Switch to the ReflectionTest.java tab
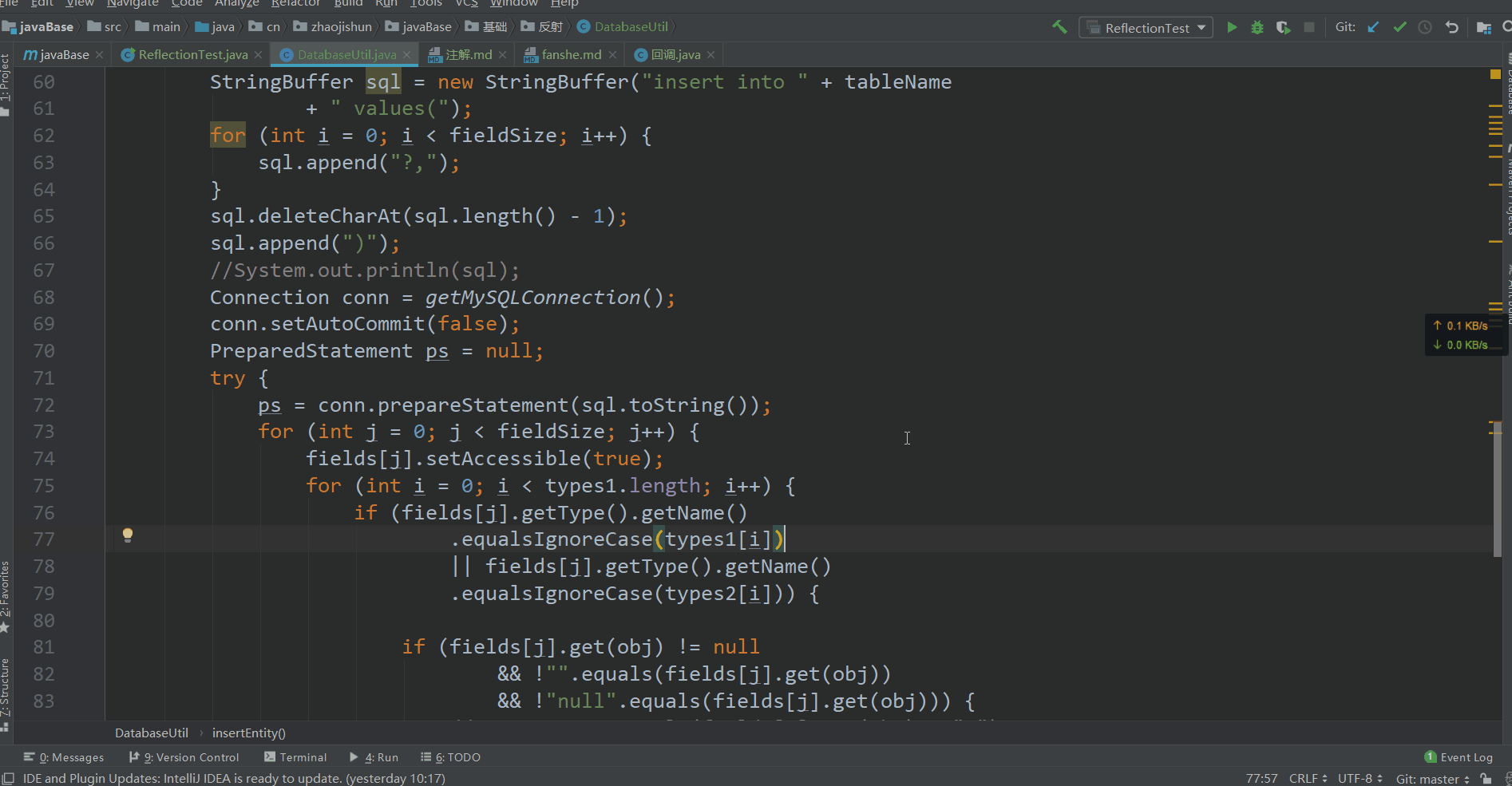This screenshot has width=1512, height=786. click(192, 55)
